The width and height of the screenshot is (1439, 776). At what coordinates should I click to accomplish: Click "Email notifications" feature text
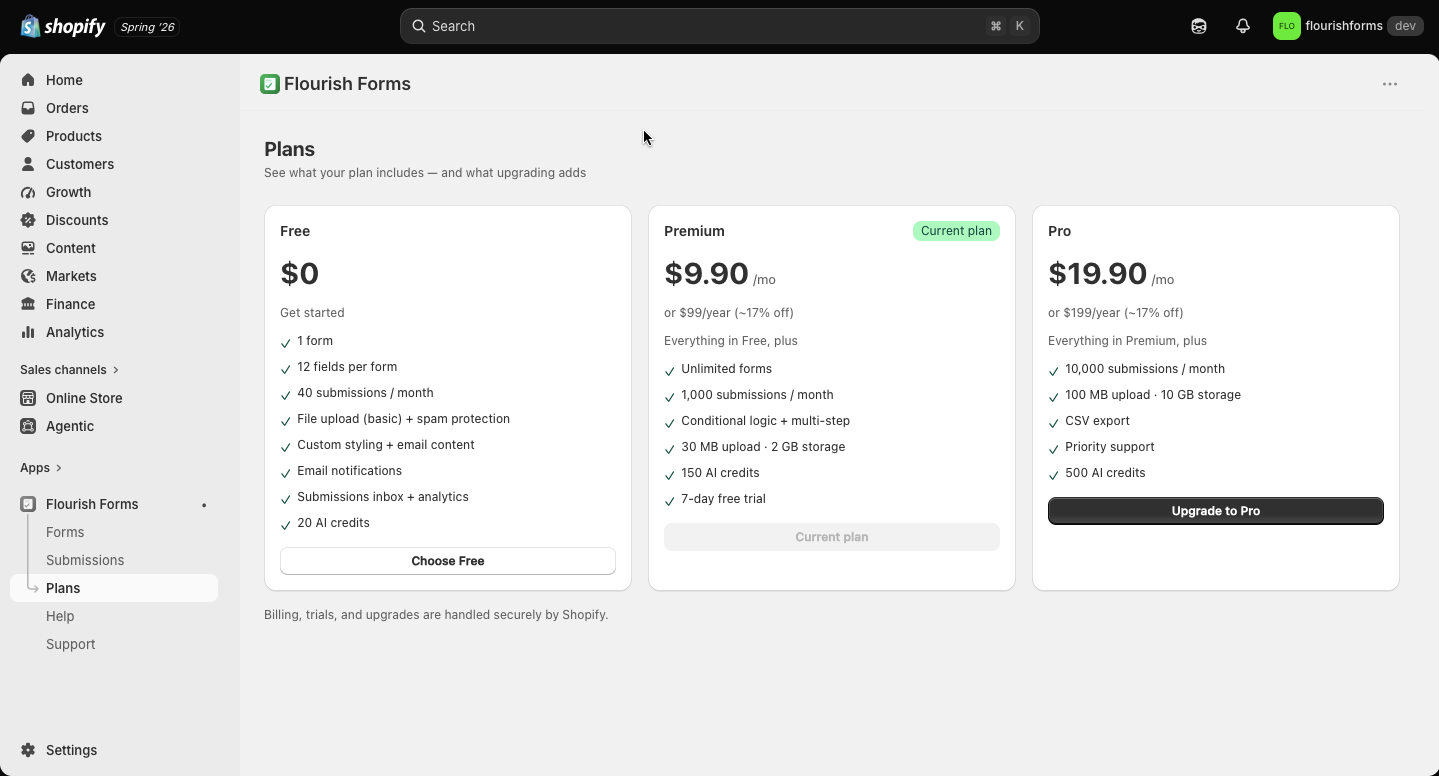pos(349,471)
